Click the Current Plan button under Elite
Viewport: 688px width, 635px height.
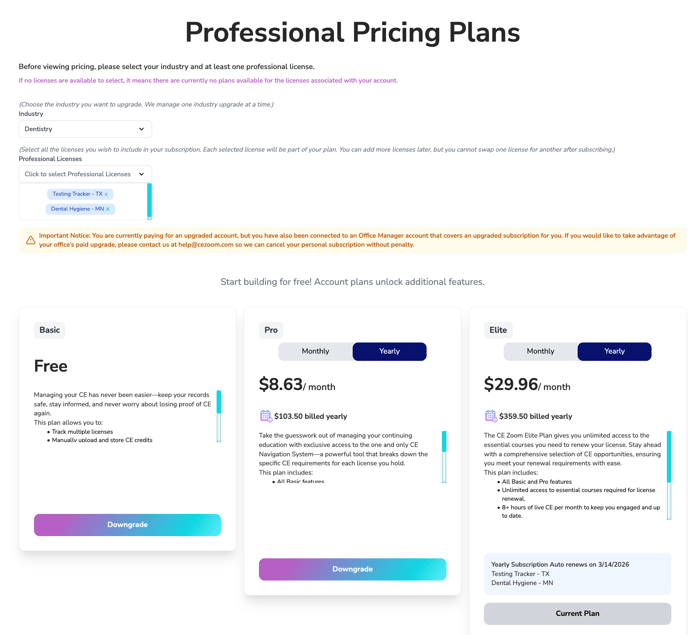point(577,613)
